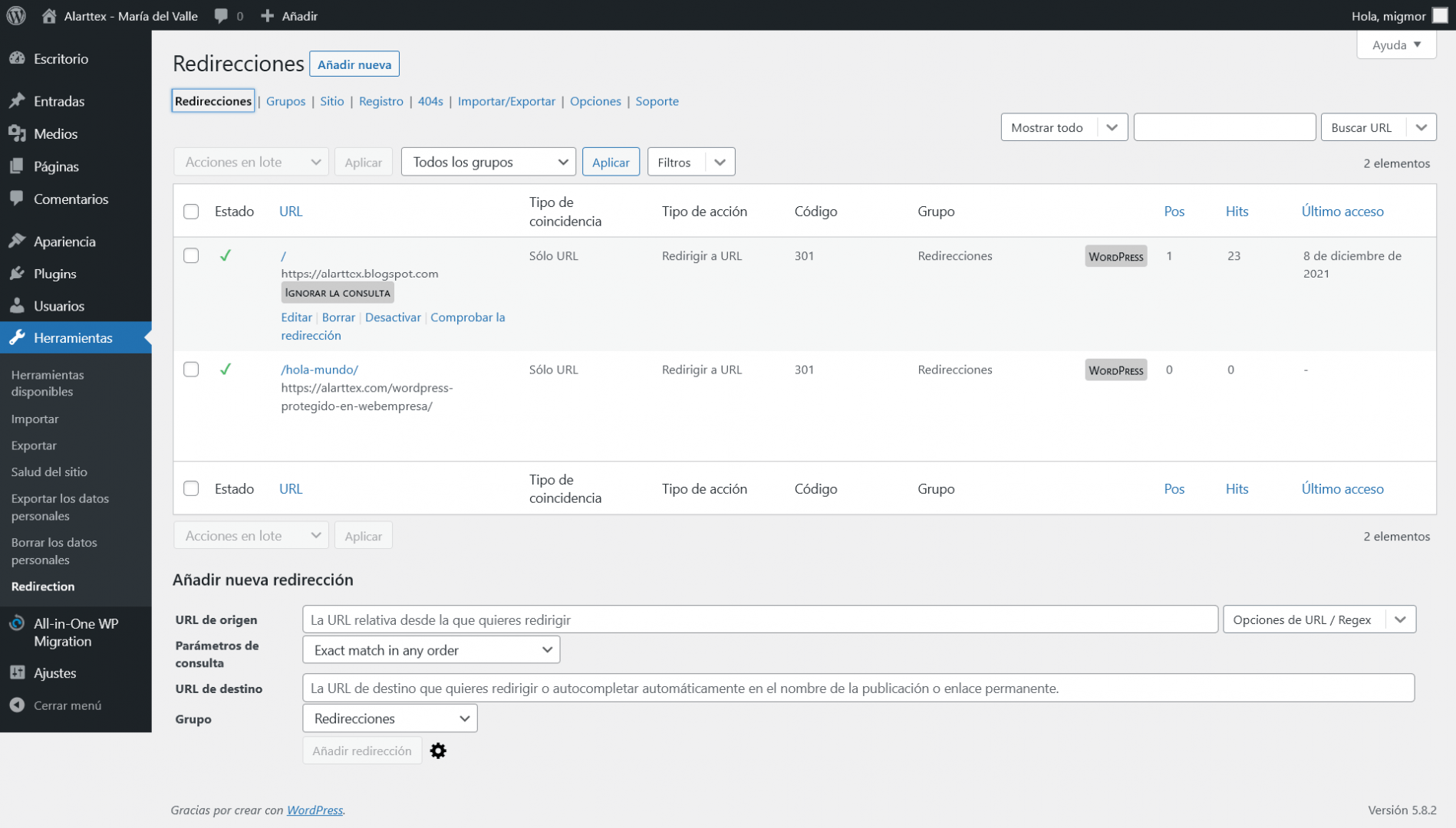Screen dimensions: 1456x828
Task: Click in URL de destino input field
Action: [x=858, y=688]
